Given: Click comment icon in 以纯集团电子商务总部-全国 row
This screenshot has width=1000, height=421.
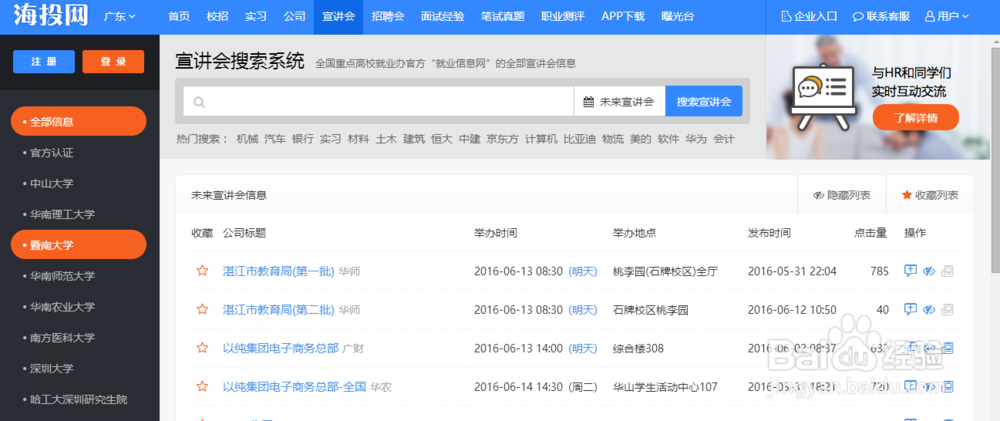Looking at the screenshot, I should click(910, 386).
